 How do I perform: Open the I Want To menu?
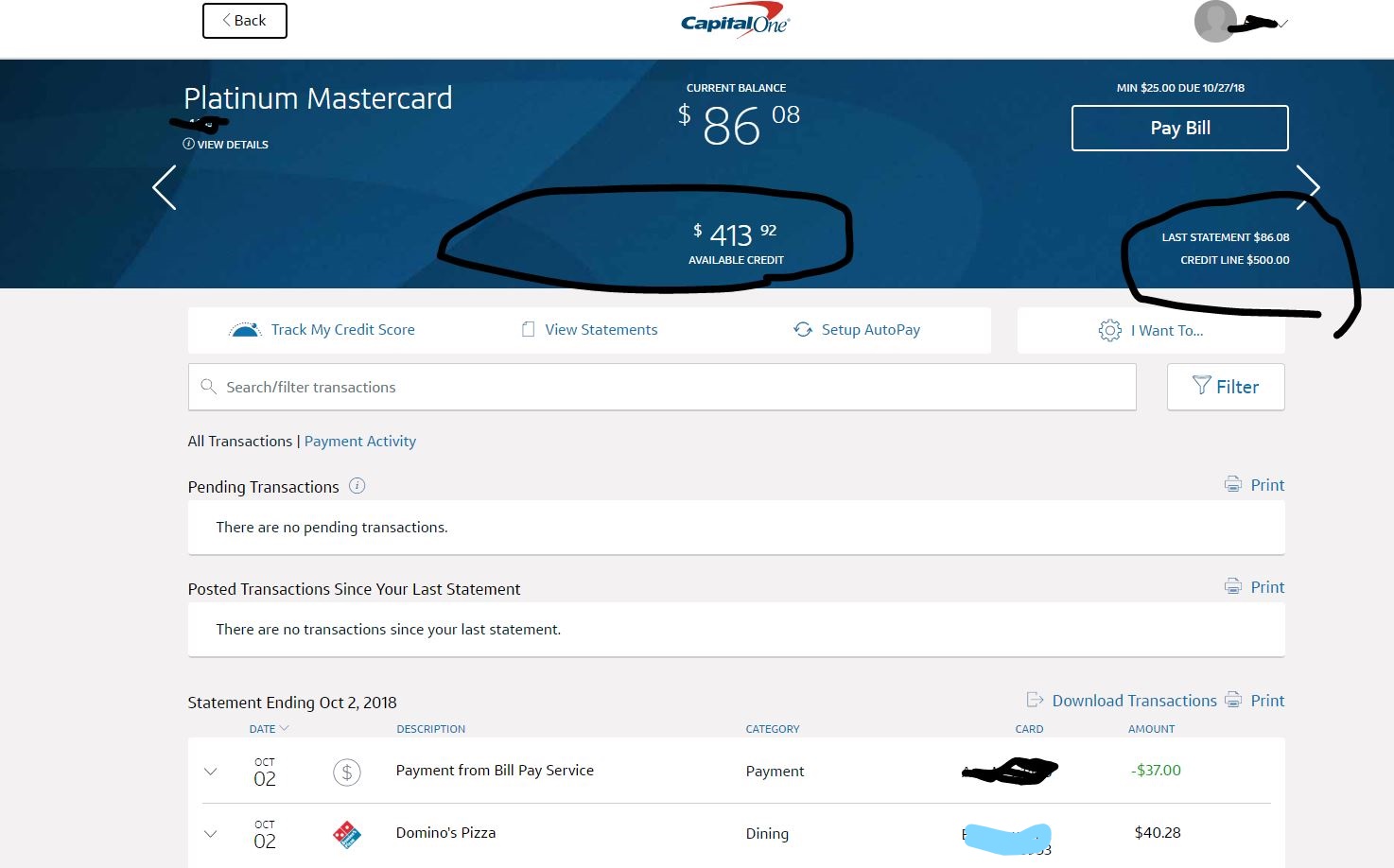[x=1151, y=330]
